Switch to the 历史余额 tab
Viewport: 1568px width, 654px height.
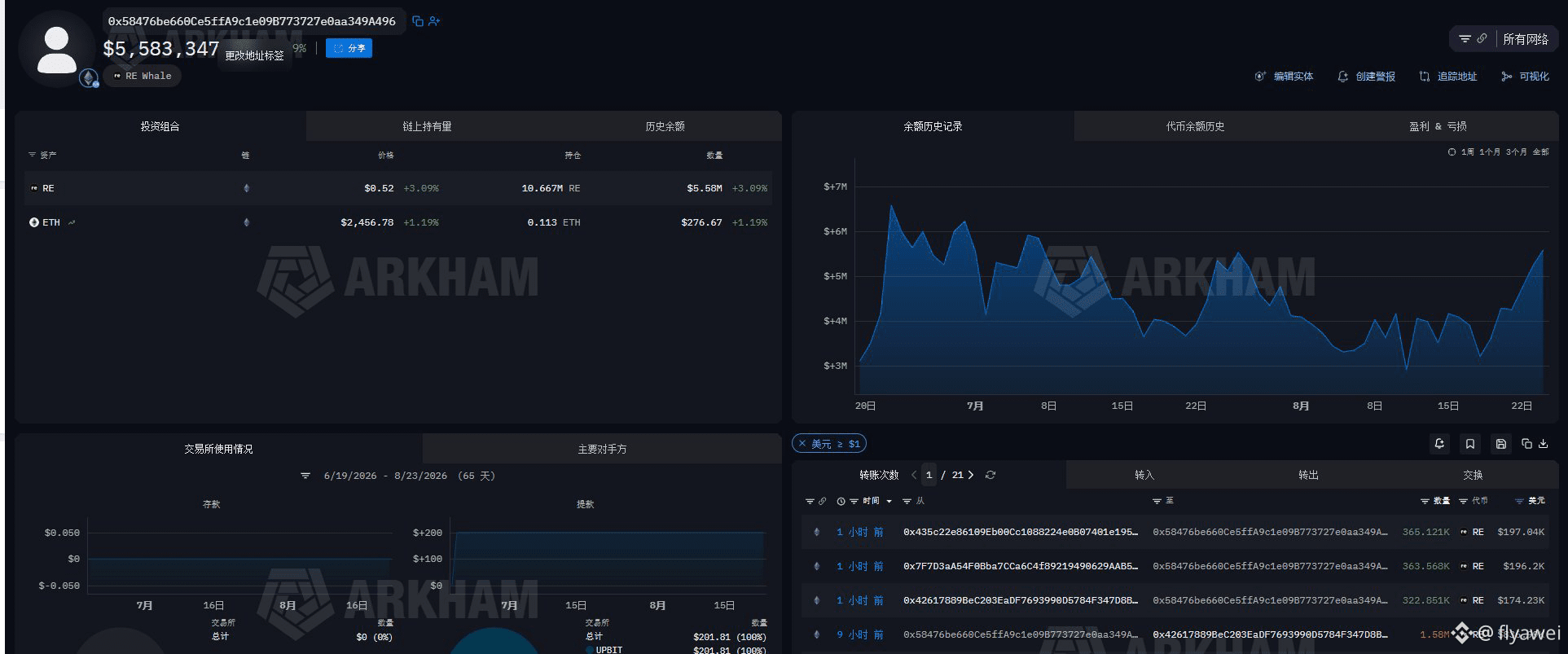tap(665, 126)
